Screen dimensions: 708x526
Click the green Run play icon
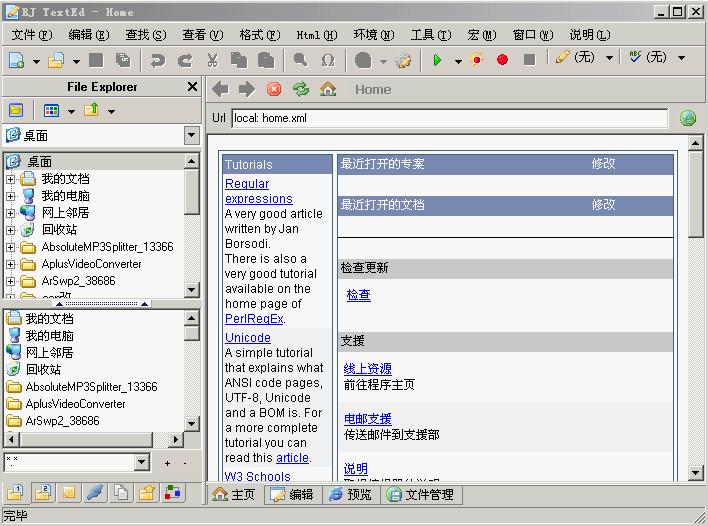[x=437, y=60]
